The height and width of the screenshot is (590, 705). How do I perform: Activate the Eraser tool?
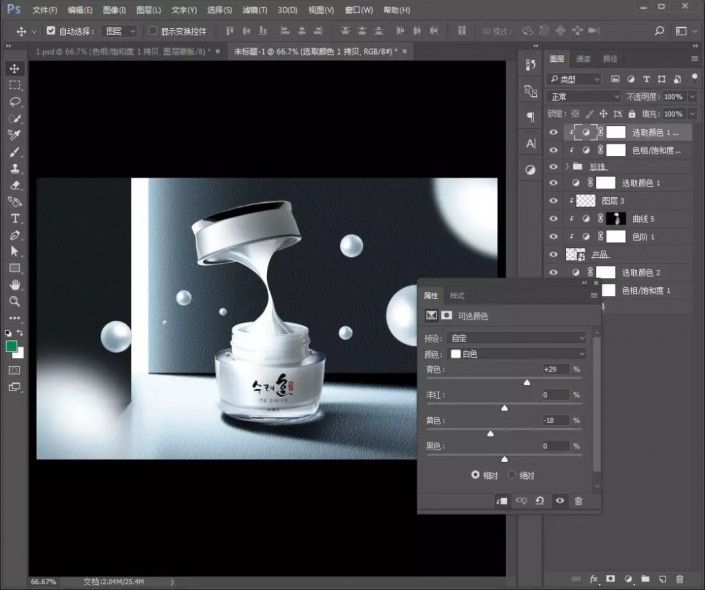[15, 185]
